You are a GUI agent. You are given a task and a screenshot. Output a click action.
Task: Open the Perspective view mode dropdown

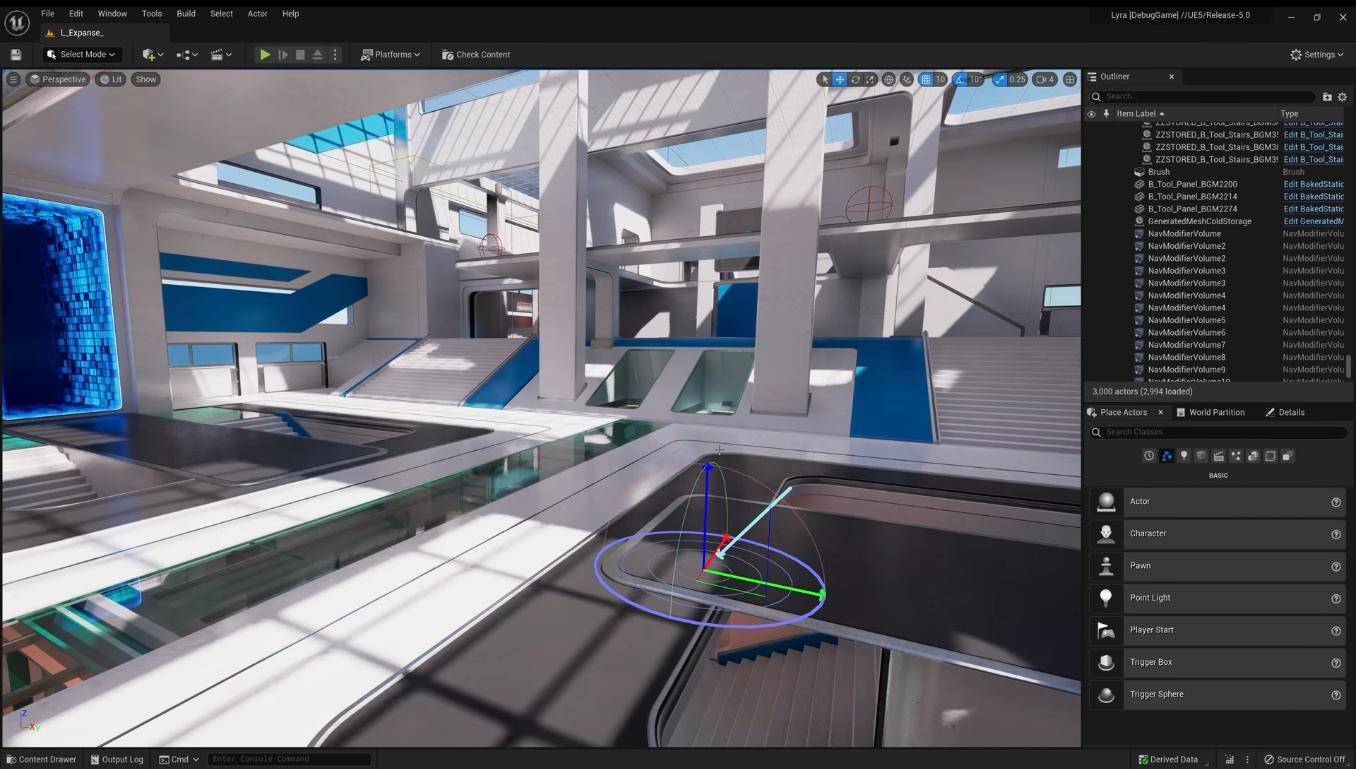58,79
